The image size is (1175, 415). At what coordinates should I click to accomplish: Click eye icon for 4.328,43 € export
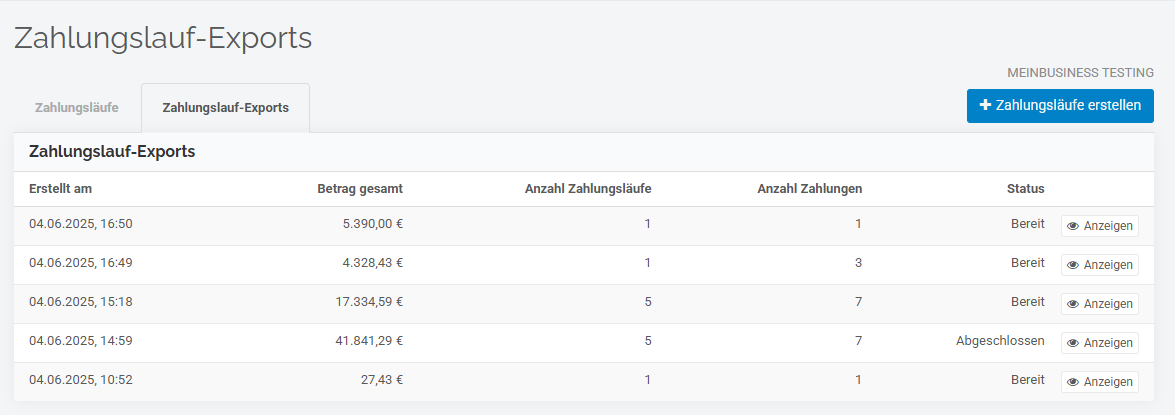tap(1073, 265)
